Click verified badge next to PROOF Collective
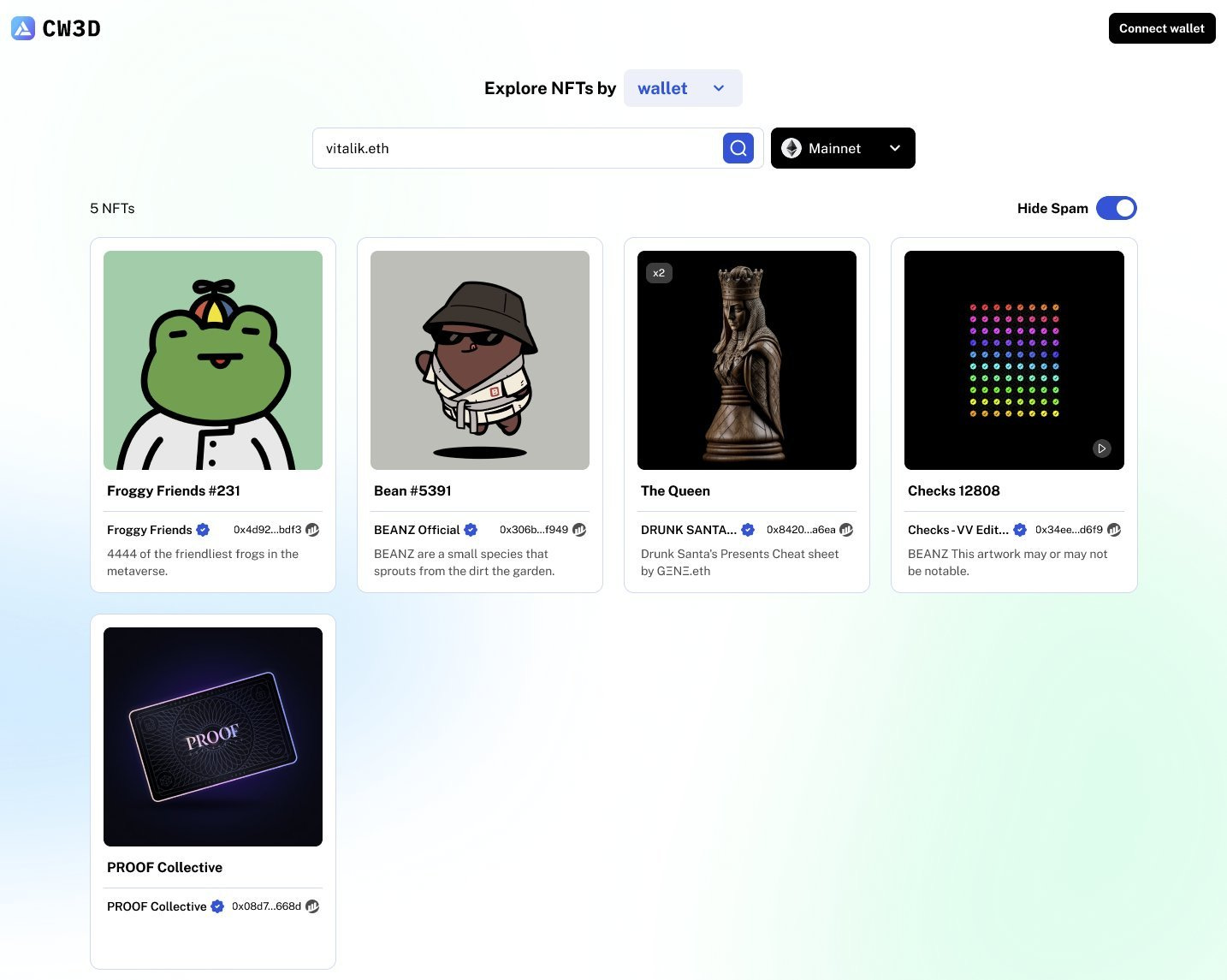1227x980 pixels. (217, 906)
